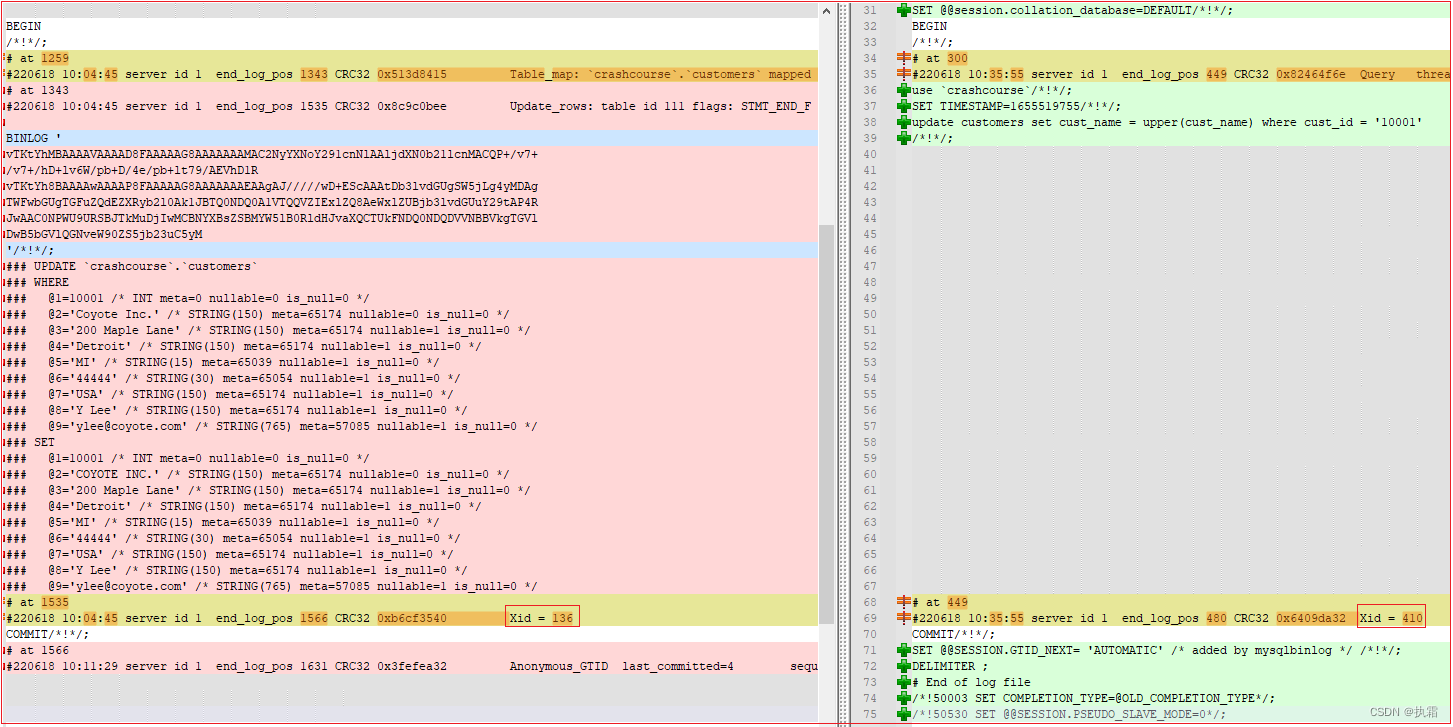Click the left pane scroll-down arrow
The image size is (1453, 727).
pos(827,716)
